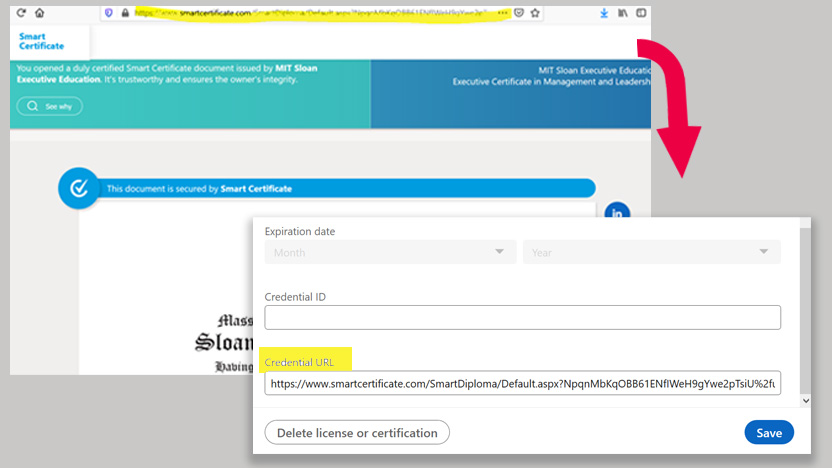Image resolution: width=832 pixels, height=468 pixels.
Task: Click Delete license or certification button
Action: pyautogui.click(x=357, y=432)
